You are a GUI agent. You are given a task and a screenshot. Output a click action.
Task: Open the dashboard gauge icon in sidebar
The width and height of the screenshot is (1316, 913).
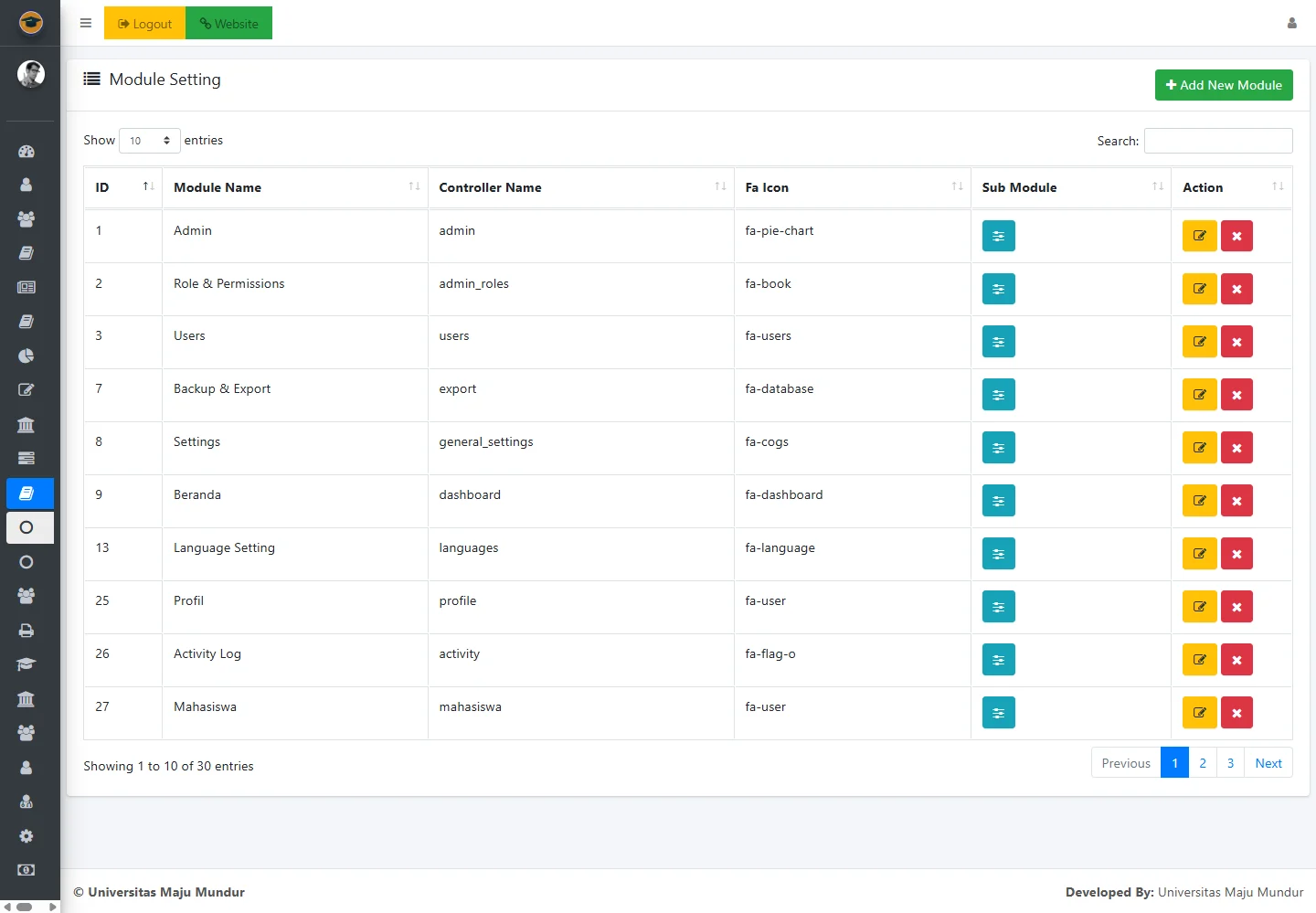coord(27,152)
